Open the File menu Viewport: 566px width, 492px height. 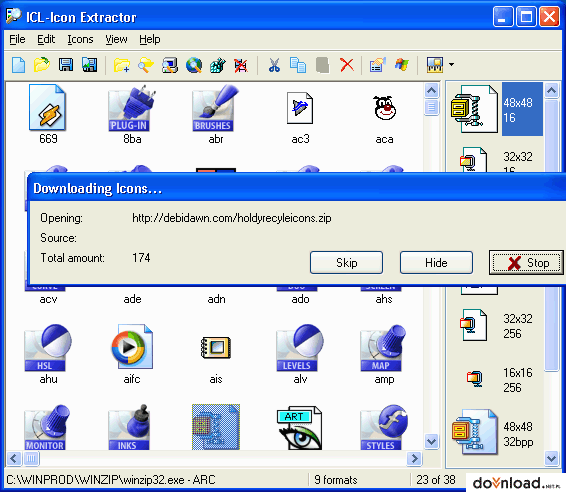[17, 39]
